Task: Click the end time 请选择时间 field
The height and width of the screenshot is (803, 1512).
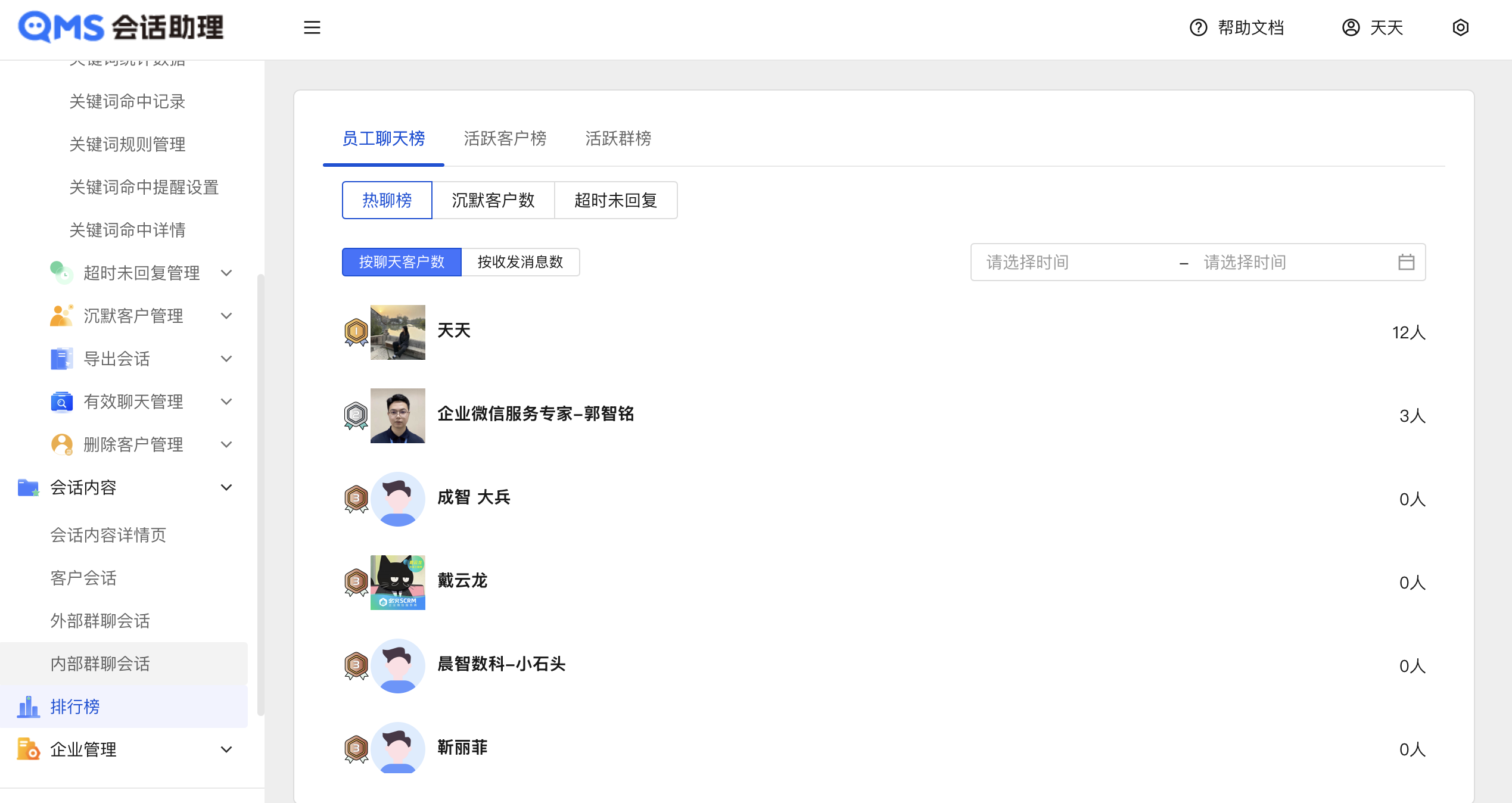Action: [1293, 262]
